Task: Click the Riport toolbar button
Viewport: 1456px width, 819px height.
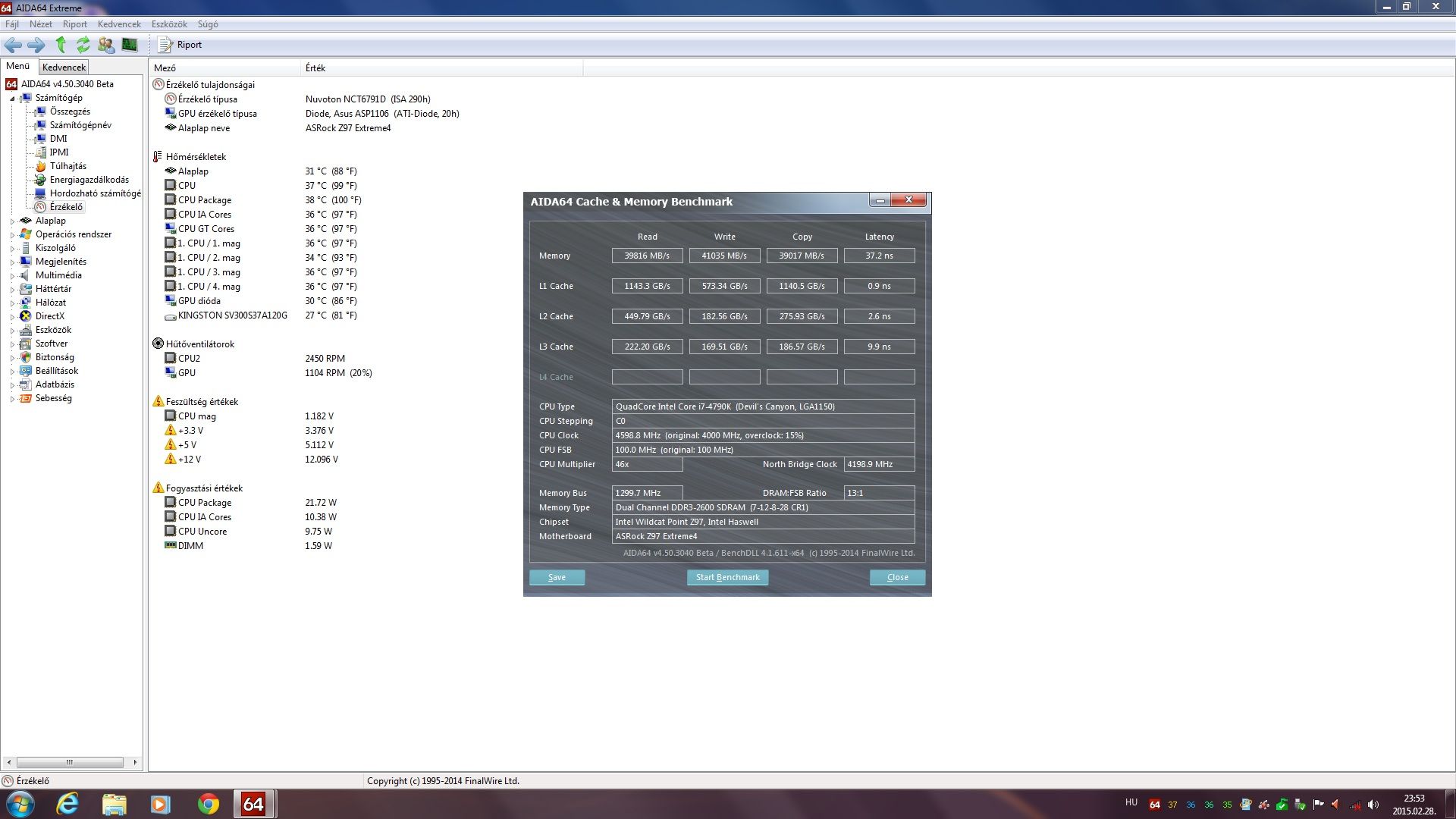Action: [x=180, y=45]
